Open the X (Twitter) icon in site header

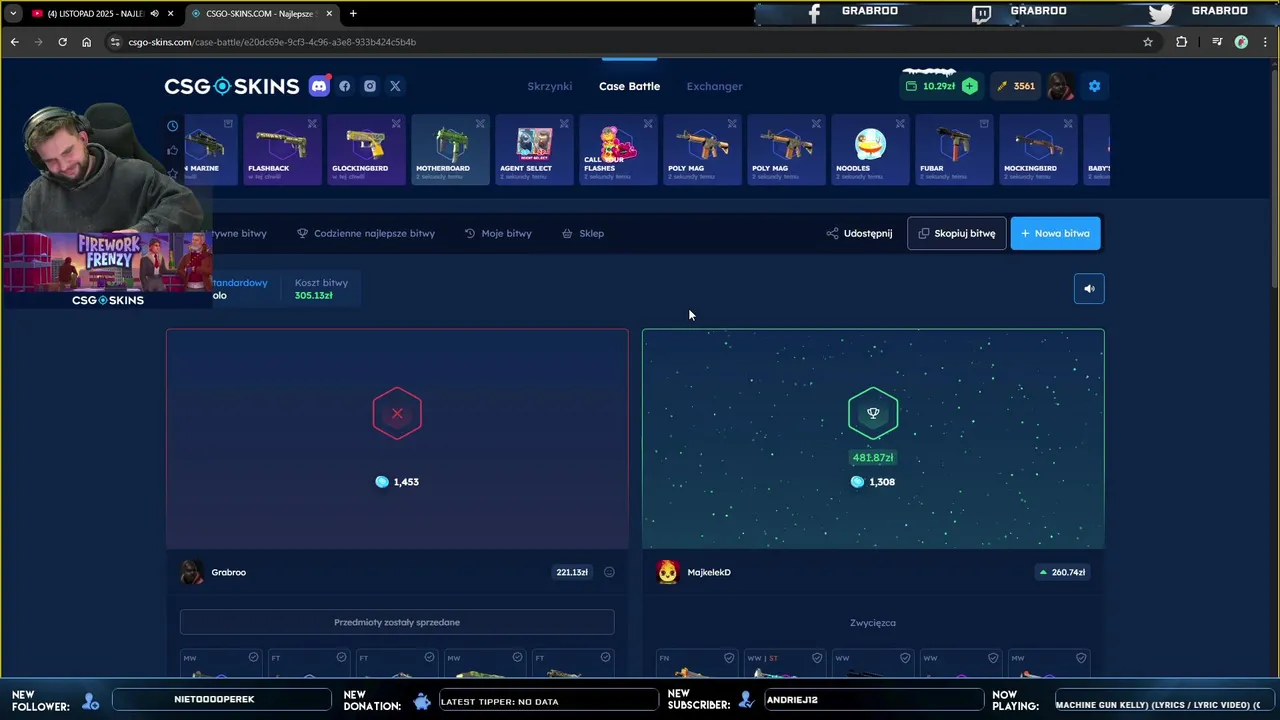(x=395, y=86)
